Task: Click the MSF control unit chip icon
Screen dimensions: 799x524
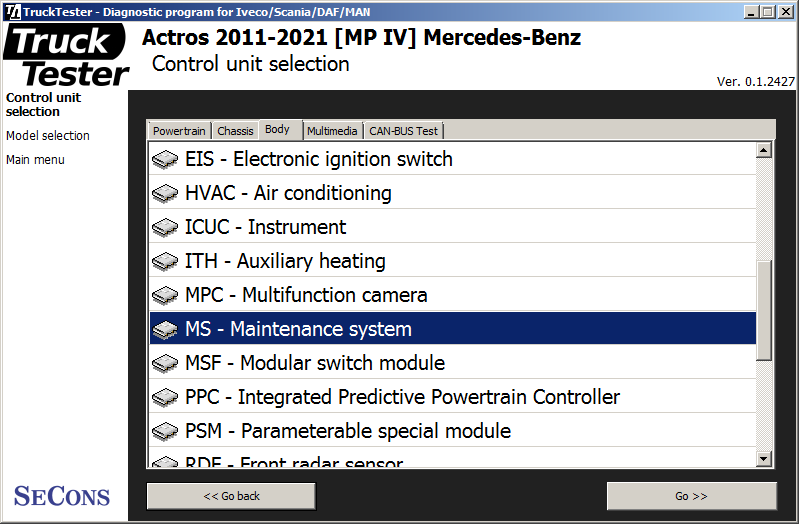Action: click(165, 363)
